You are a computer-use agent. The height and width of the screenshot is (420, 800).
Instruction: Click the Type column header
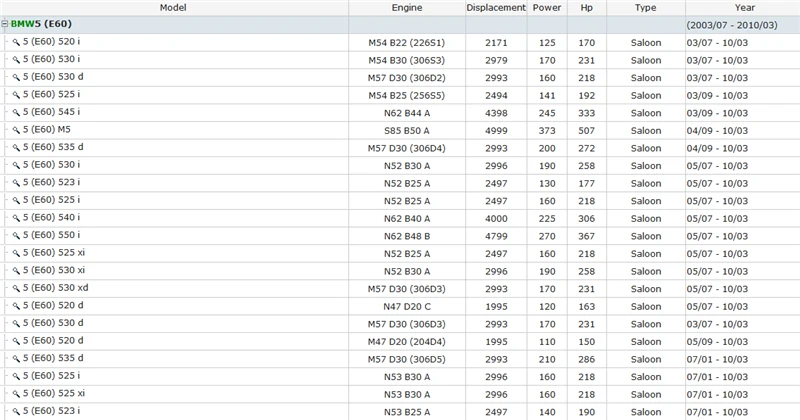coord(645,8)
